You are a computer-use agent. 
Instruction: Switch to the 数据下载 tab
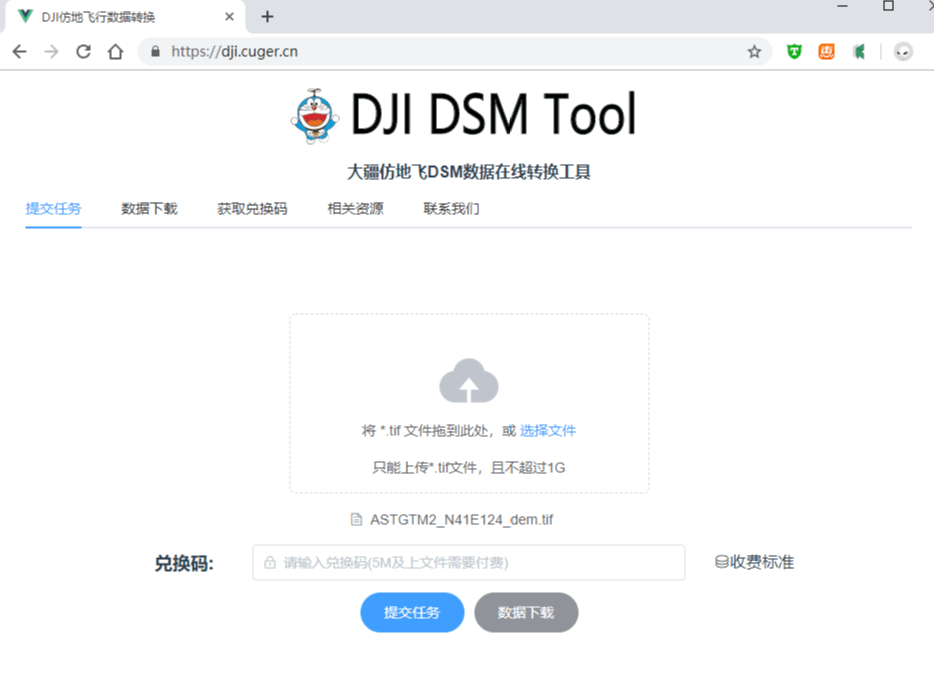point(148,209)
